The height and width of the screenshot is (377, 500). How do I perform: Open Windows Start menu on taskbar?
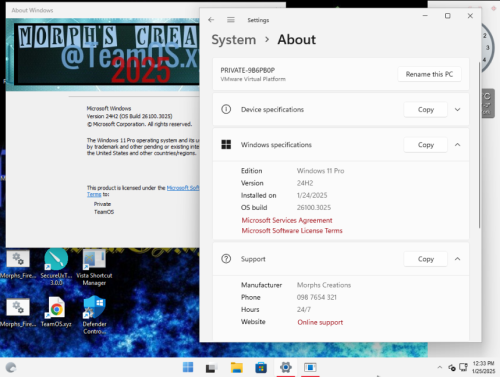(188, 367)
